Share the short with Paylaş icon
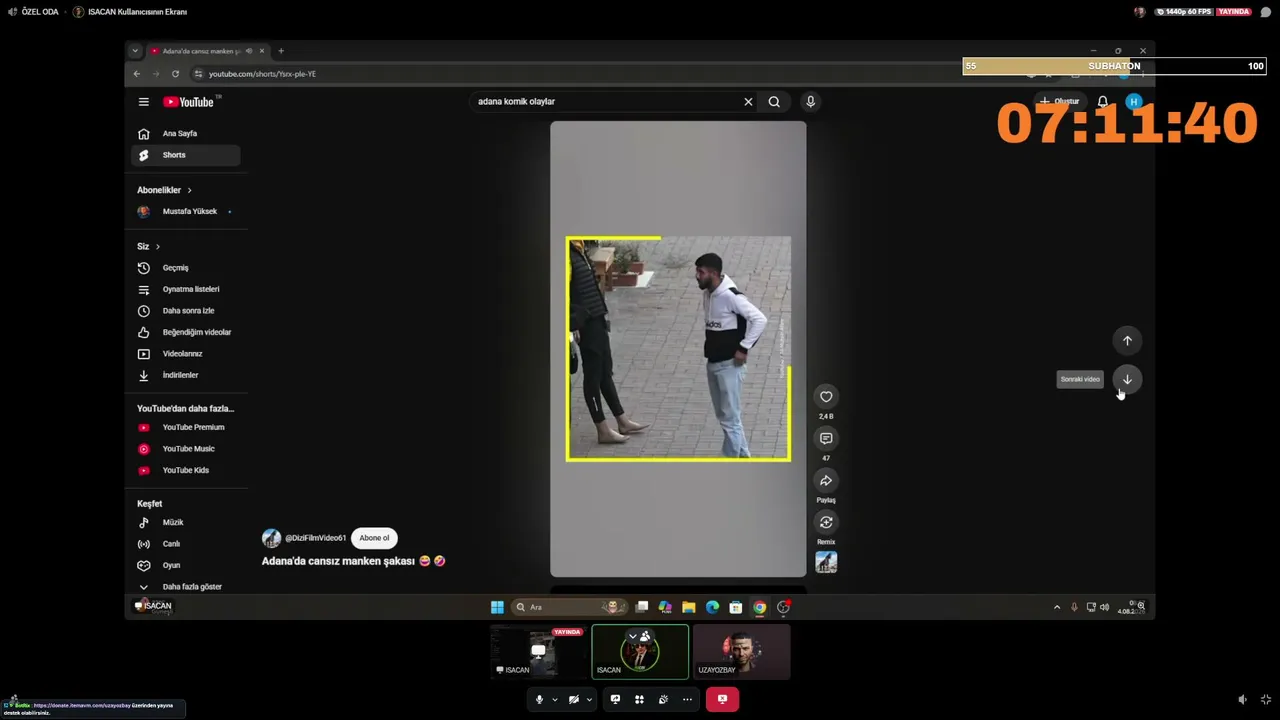The image size is (1280, 720). (826, 481)
